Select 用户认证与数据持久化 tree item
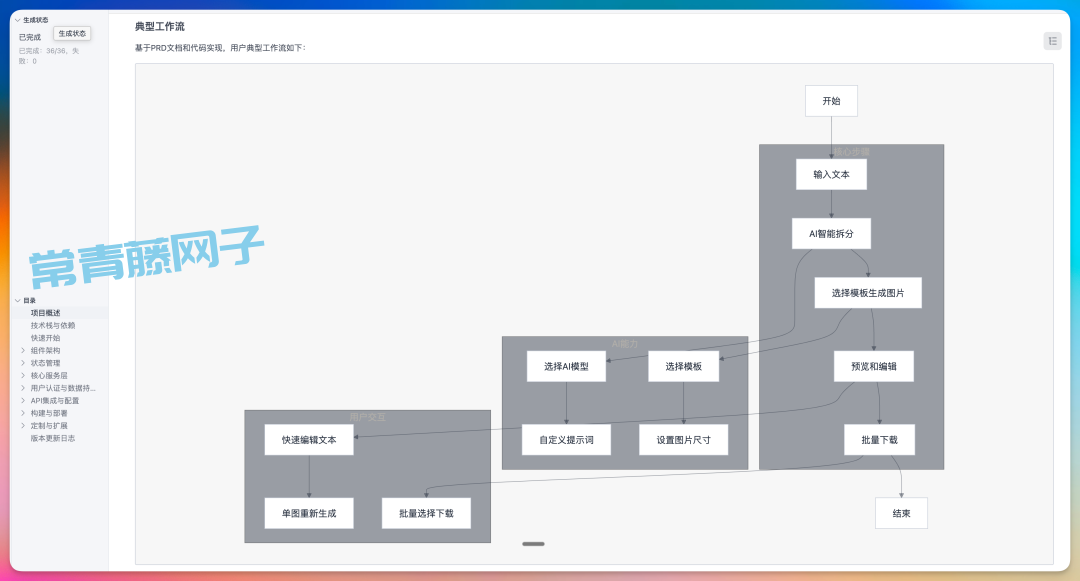The image size is (1080, 581). click(x=62, y=388)
